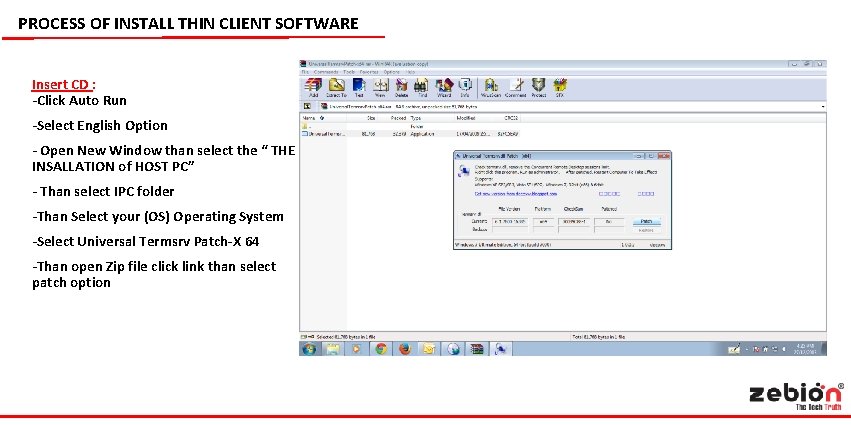Open the Universal Termsrv Patch taskbar icon
Screen dimensions: 851x425
[500, 349]
